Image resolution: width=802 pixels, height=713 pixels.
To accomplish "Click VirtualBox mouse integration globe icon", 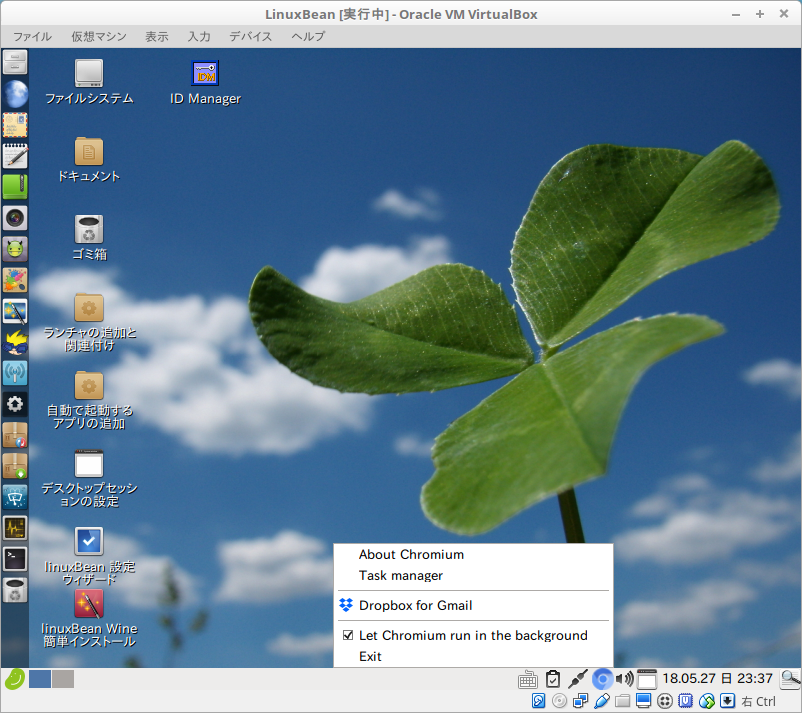I will [x=706, y=701].
